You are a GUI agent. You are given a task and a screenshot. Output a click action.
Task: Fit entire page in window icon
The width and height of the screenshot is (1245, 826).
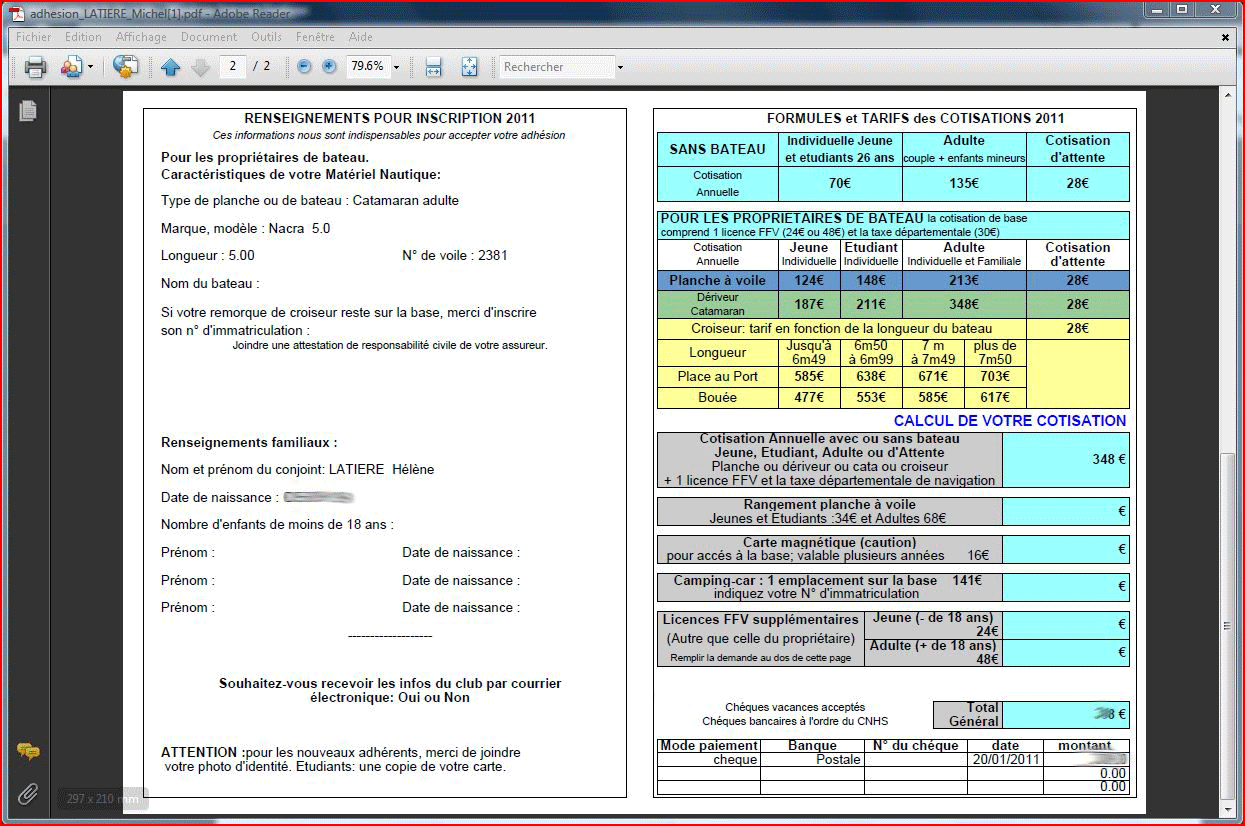(x=469, y=67)
